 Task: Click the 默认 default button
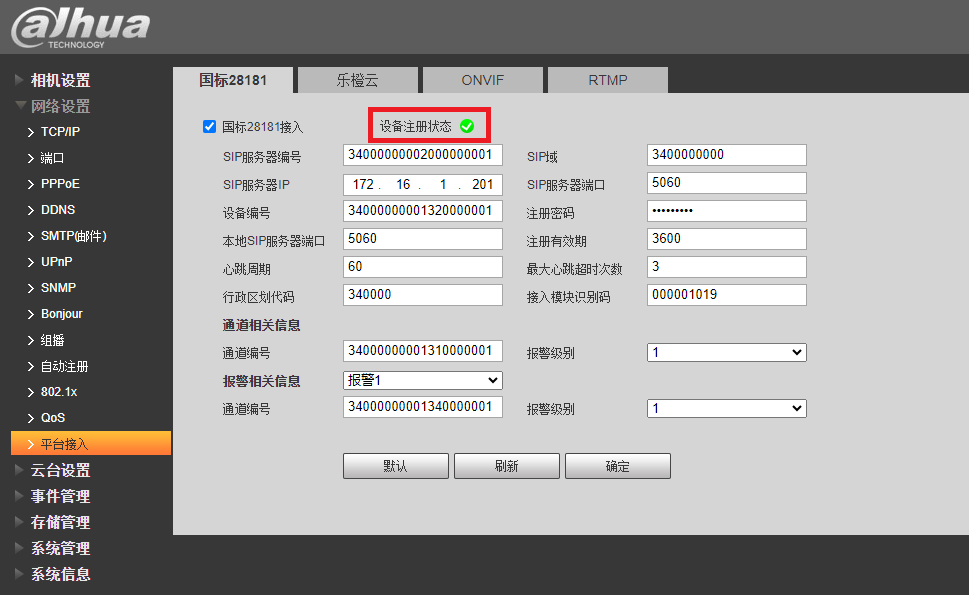click(395, 466)
